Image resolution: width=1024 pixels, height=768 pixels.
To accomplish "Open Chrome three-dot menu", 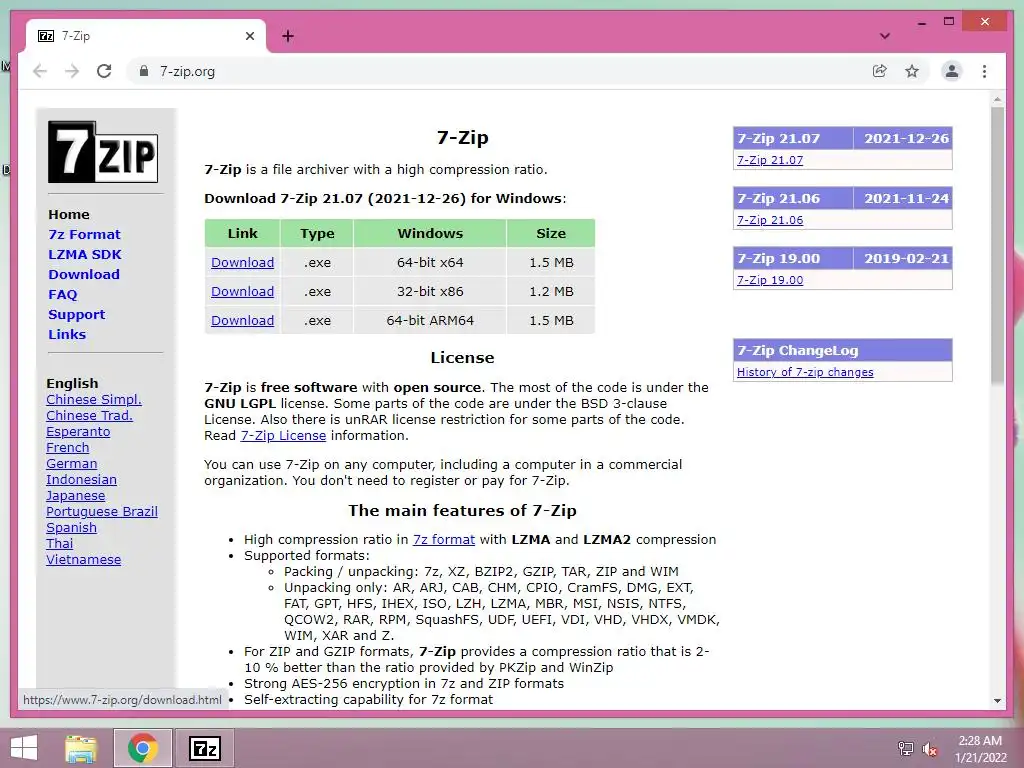I will pos(984,71).
